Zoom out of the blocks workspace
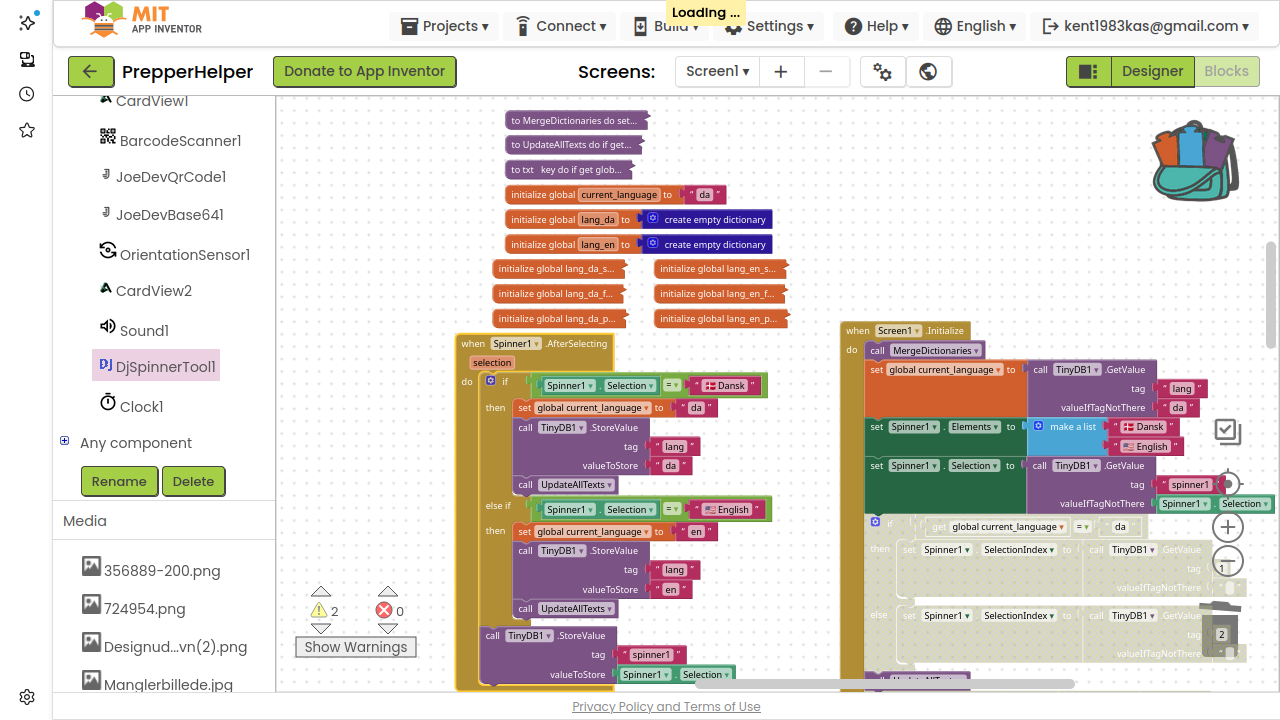The height and width of the screenshot is (720, 1280). (1228, 561)
